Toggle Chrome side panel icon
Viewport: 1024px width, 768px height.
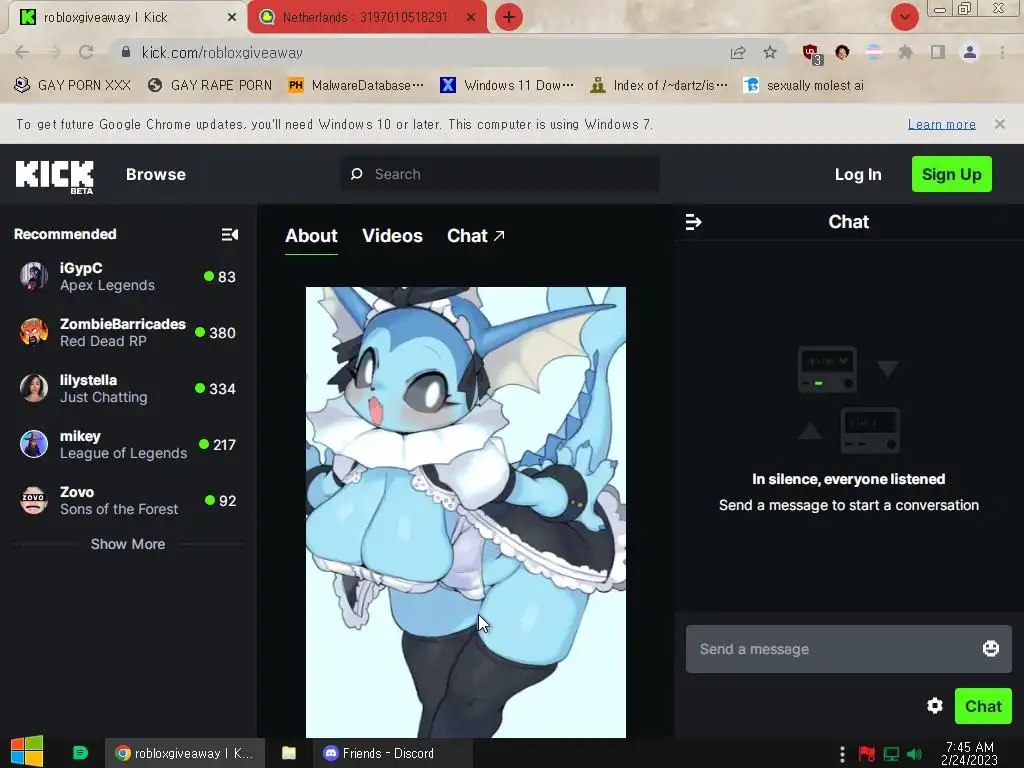point(938,52)
